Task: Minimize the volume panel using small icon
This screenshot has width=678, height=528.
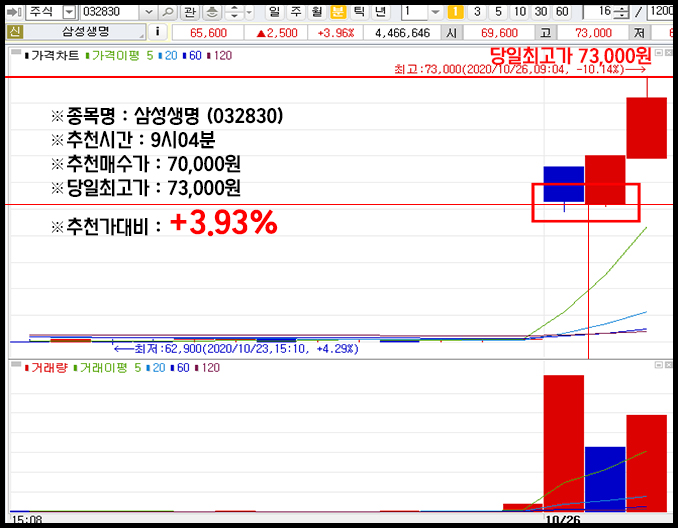Action: point(659,365)
